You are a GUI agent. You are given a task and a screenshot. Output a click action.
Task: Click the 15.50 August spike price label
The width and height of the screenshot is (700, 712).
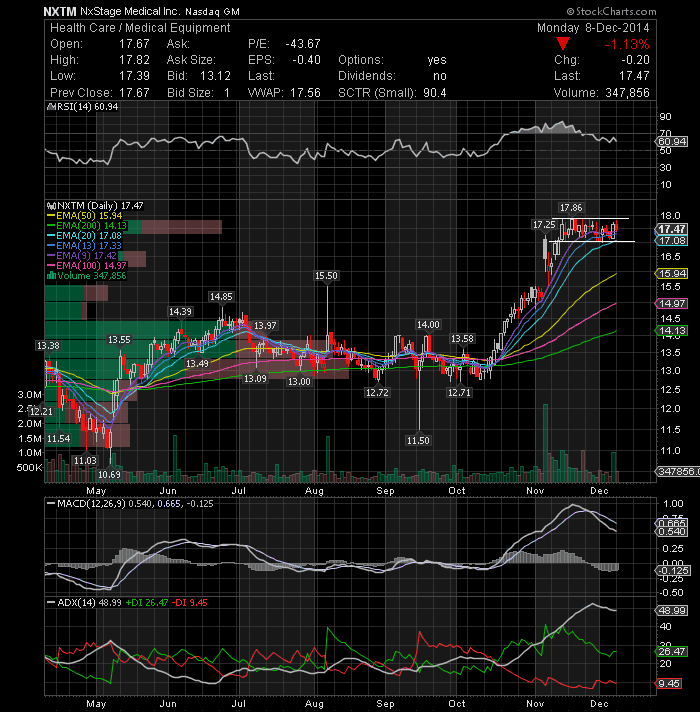tap(326, 276)
